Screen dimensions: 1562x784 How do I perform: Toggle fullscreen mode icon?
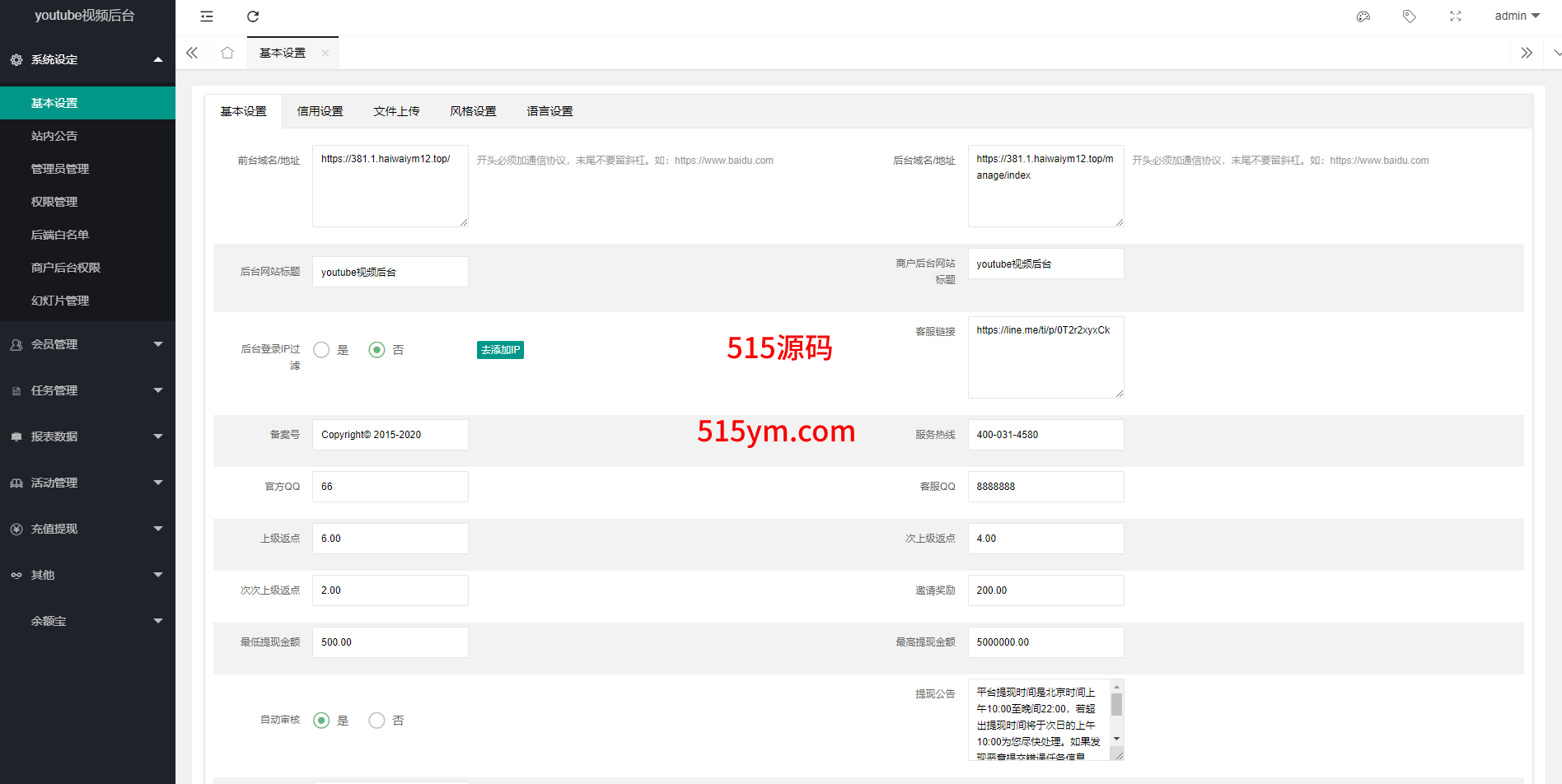pos(1456,16)
